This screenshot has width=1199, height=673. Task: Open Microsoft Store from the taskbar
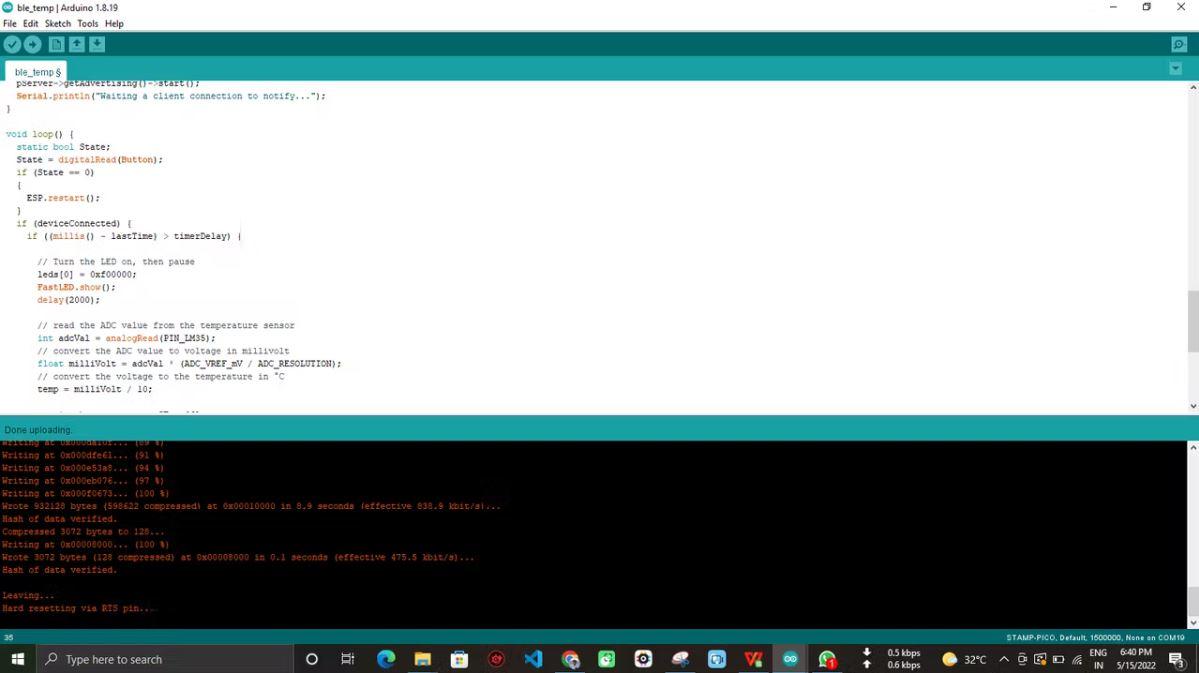point(460,659)
